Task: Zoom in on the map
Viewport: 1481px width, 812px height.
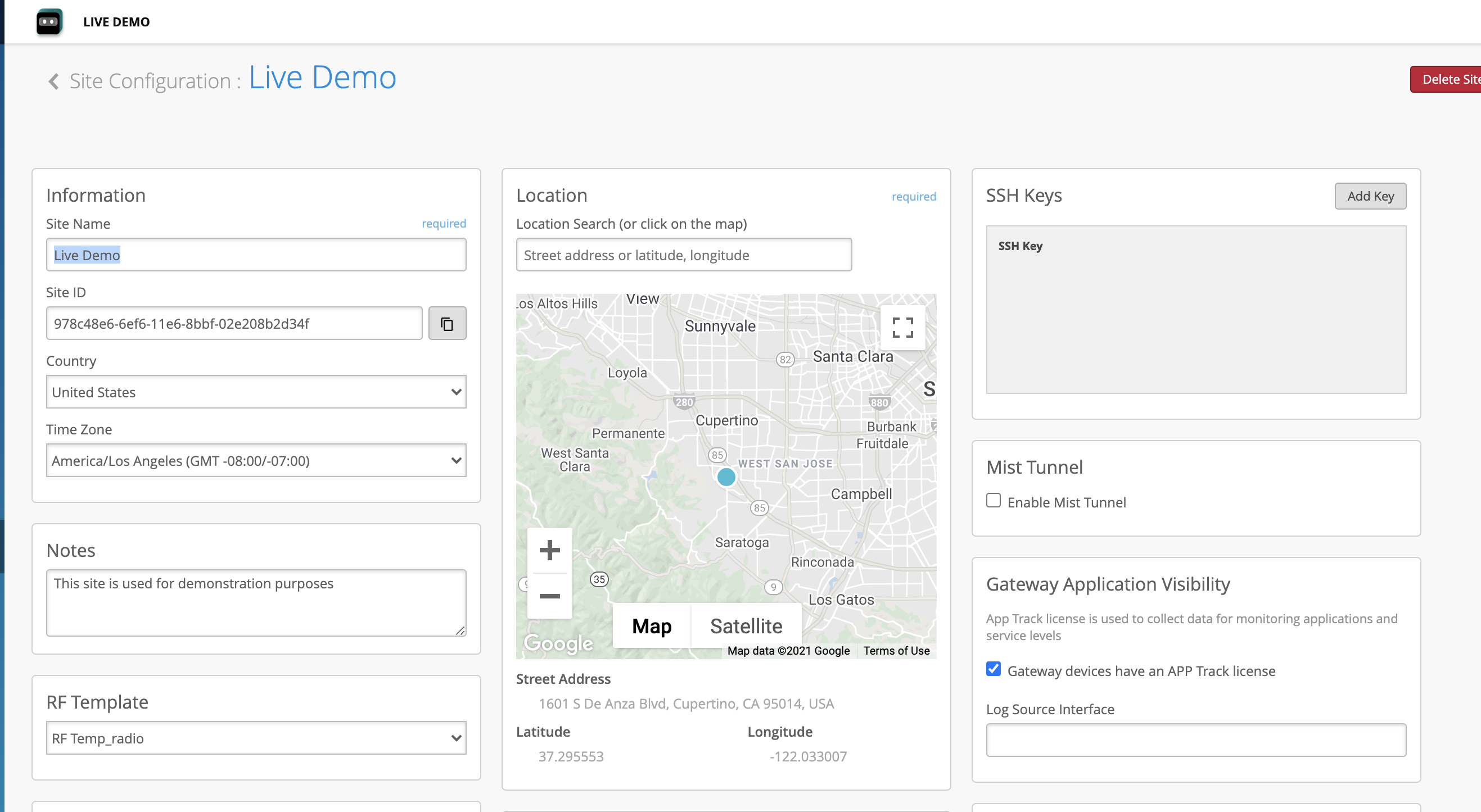Action: point(549,550)
